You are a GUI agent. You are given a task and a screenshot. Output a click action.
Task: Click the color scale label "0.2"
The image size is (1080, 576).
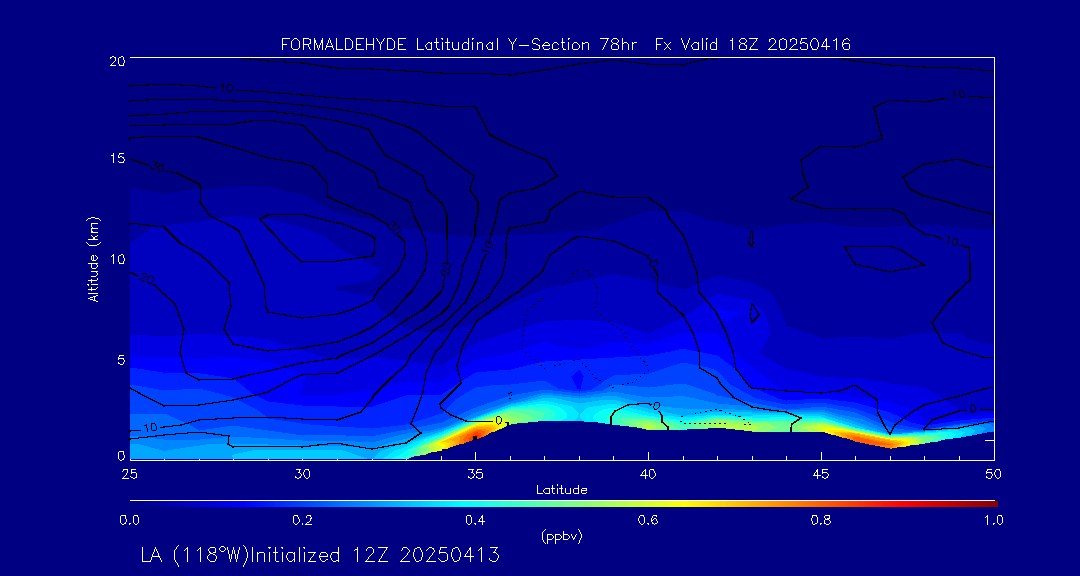point(302,520)
